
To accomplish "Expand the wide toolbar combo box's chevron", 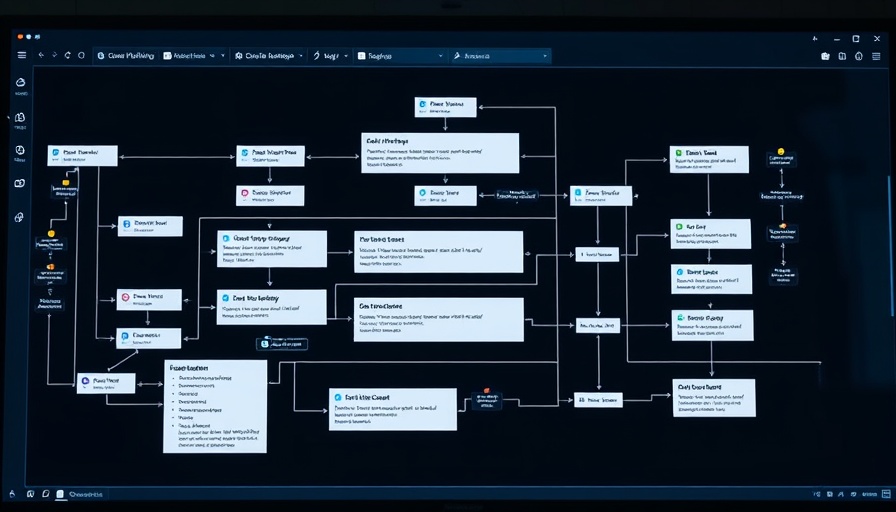I will pos(439,56).
